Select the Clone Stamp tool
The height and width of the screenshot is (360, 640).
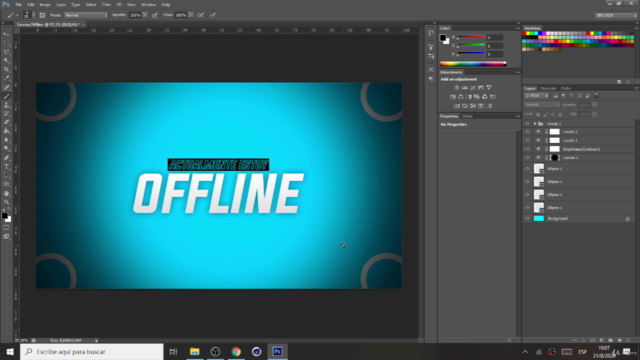click(x=7, y=105)
